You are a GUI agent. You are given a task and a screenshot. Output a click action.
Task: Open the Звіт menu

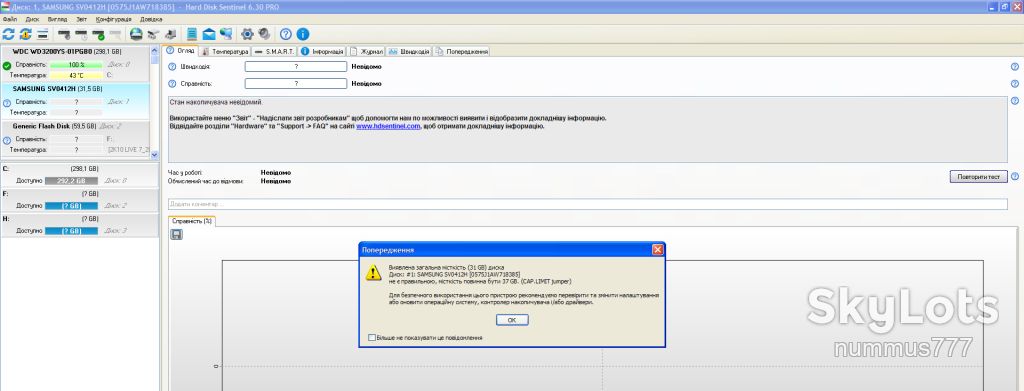(81, 20)
